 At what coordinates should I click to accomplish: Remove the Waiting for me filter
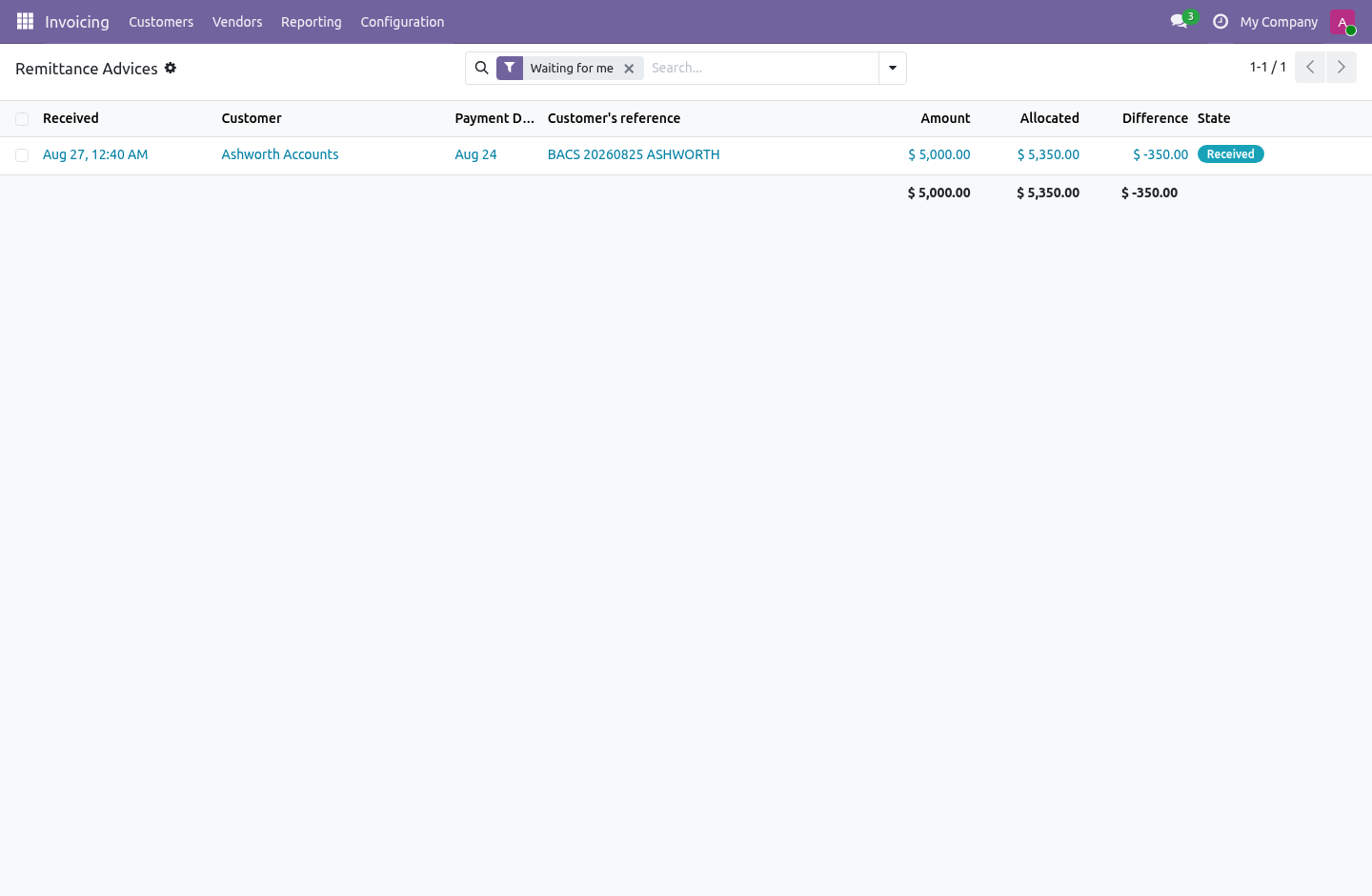(x=629, y=69)
